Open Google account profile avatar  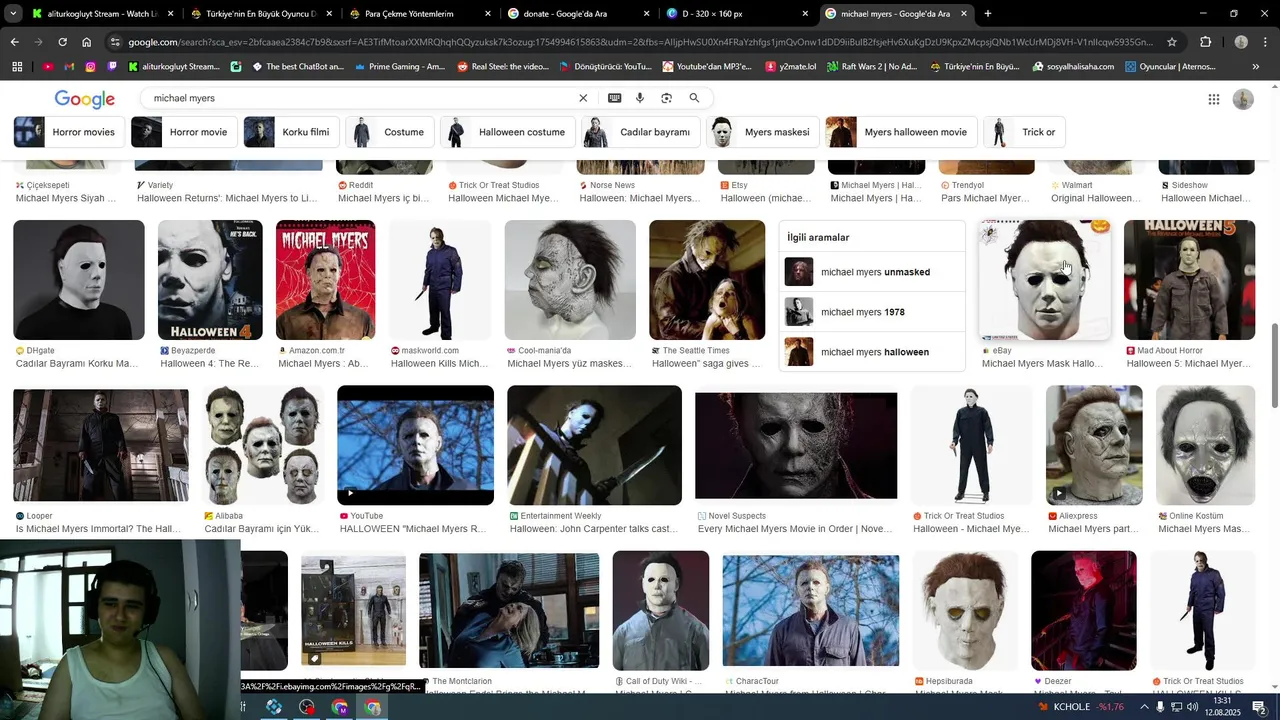[1243, 99]
